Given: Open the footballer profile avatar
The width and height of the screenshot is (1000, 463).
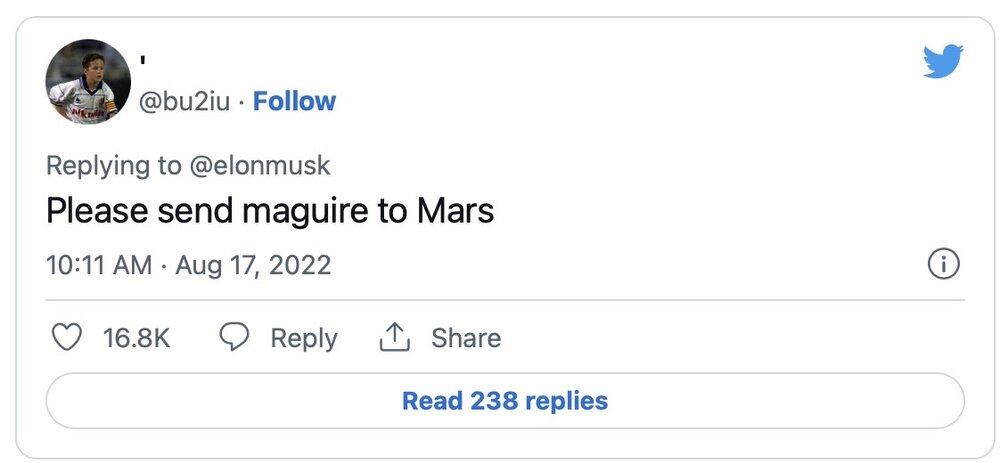Looking at the screenshot, I should (x=88, y=82).
